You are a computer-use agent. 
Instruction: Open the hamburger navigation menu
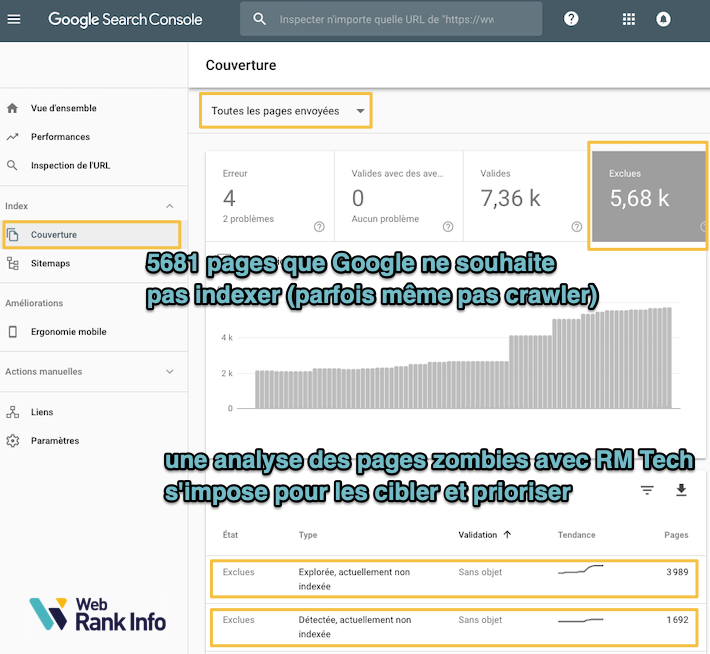(14, 19)
